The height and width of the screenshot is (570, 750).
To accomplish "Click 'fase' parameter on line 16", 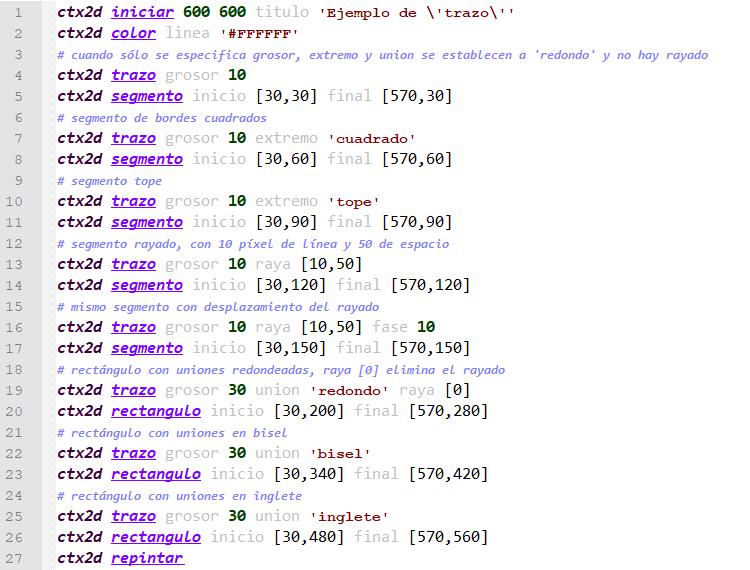I will [390, 327].
